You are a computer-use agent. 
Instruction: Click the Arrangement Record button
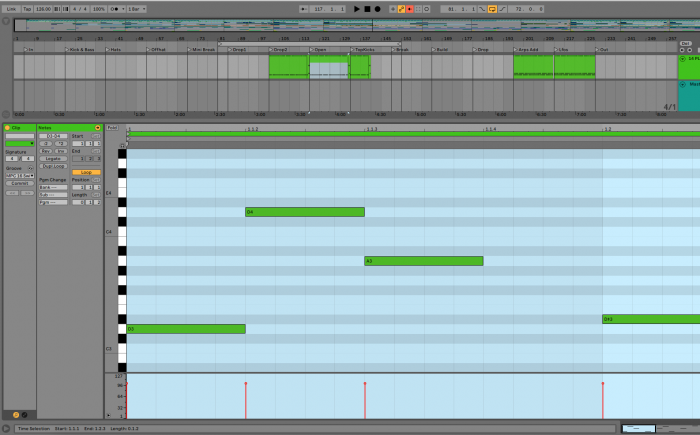378,9
